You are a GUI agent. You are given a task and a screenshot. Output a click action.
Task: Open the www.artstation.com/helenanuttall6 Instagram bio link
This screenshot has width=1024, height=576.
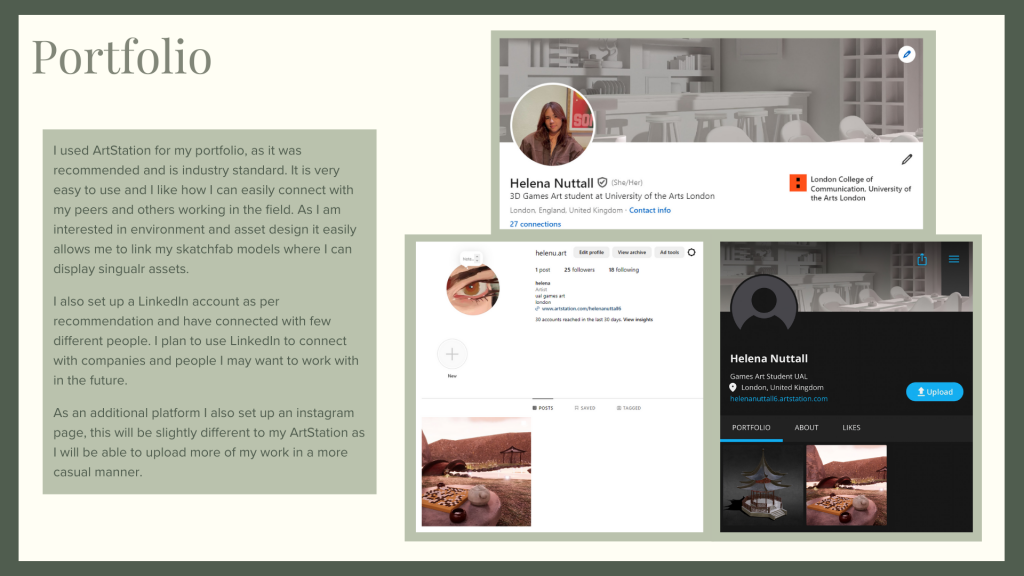click(581, 309)
